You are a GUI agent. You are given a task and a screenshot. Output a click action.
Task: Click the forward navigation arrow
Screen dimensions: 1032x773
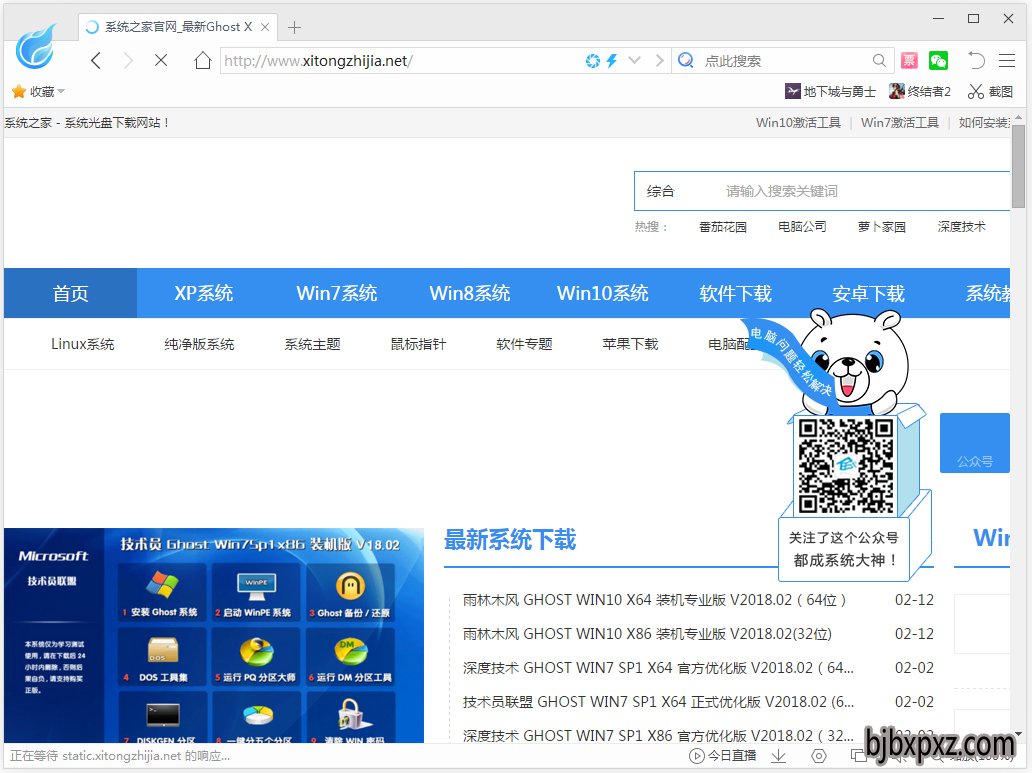pos(128,61)
